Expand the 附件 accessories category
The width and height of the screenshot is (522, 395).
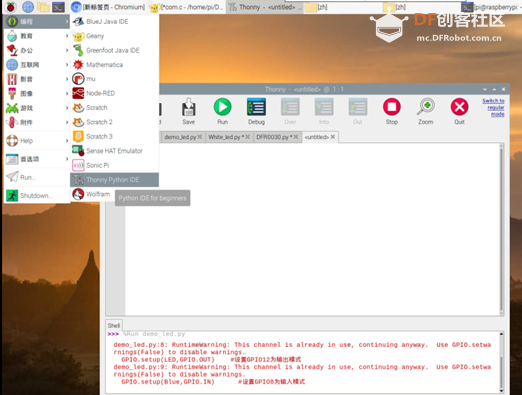(x=37, y=122)
